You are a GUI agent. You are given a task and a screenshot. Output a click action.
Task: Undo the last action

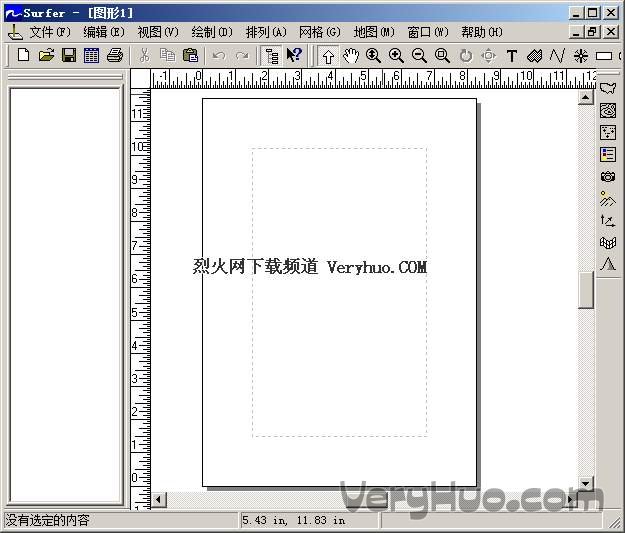(218, 55)
